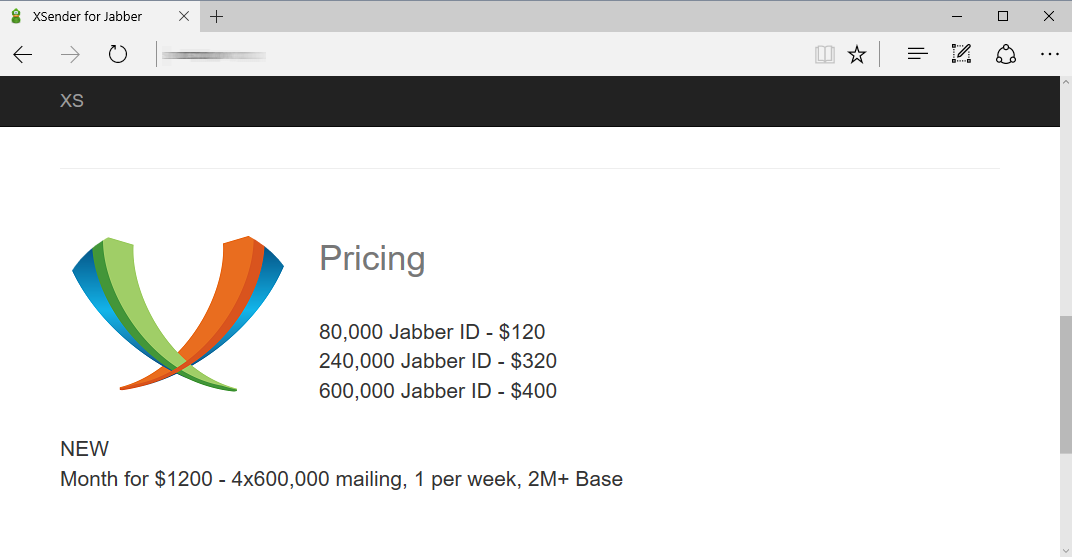Go back to the previous page
The width and height of the screenshot is (1072, 557).
23,54
